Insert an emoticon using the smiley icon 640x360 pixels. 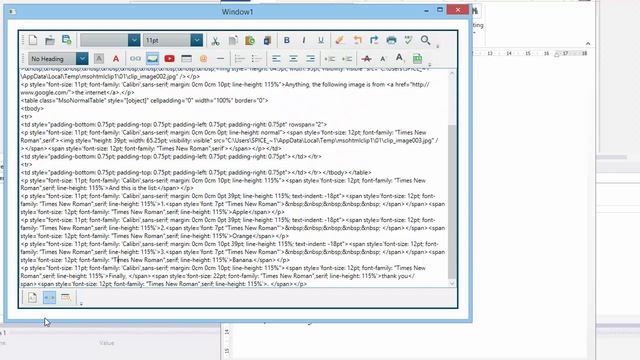[203, 59]
